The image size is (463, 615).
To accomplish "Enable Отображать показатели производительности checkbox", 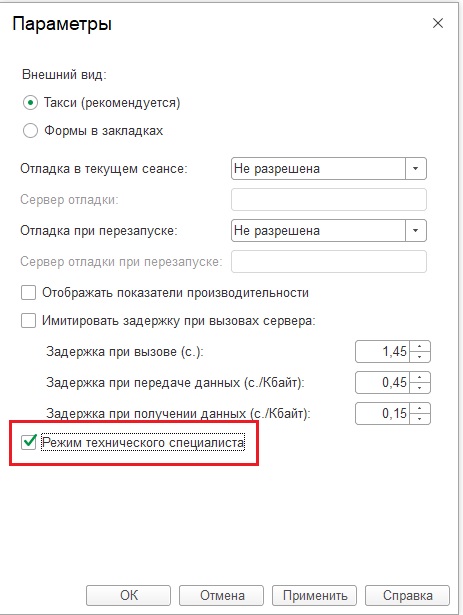I will point(28,293).
